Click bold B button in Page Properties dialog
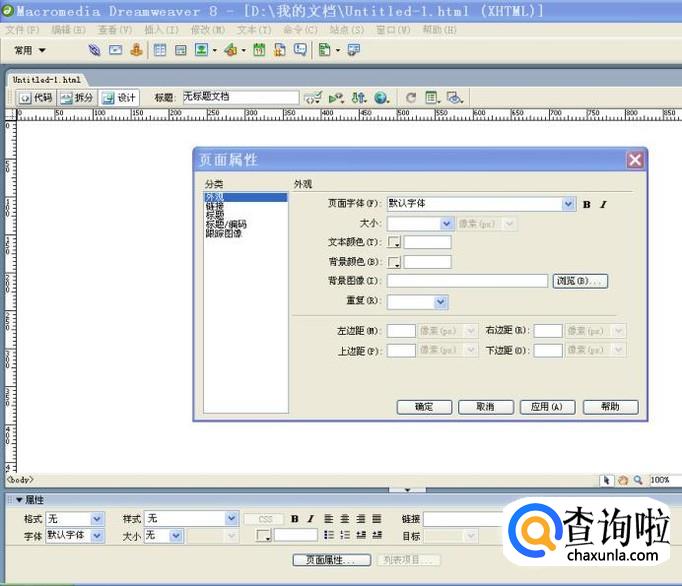The width and height of the screenshot is (682, 586). click(587, 204)
